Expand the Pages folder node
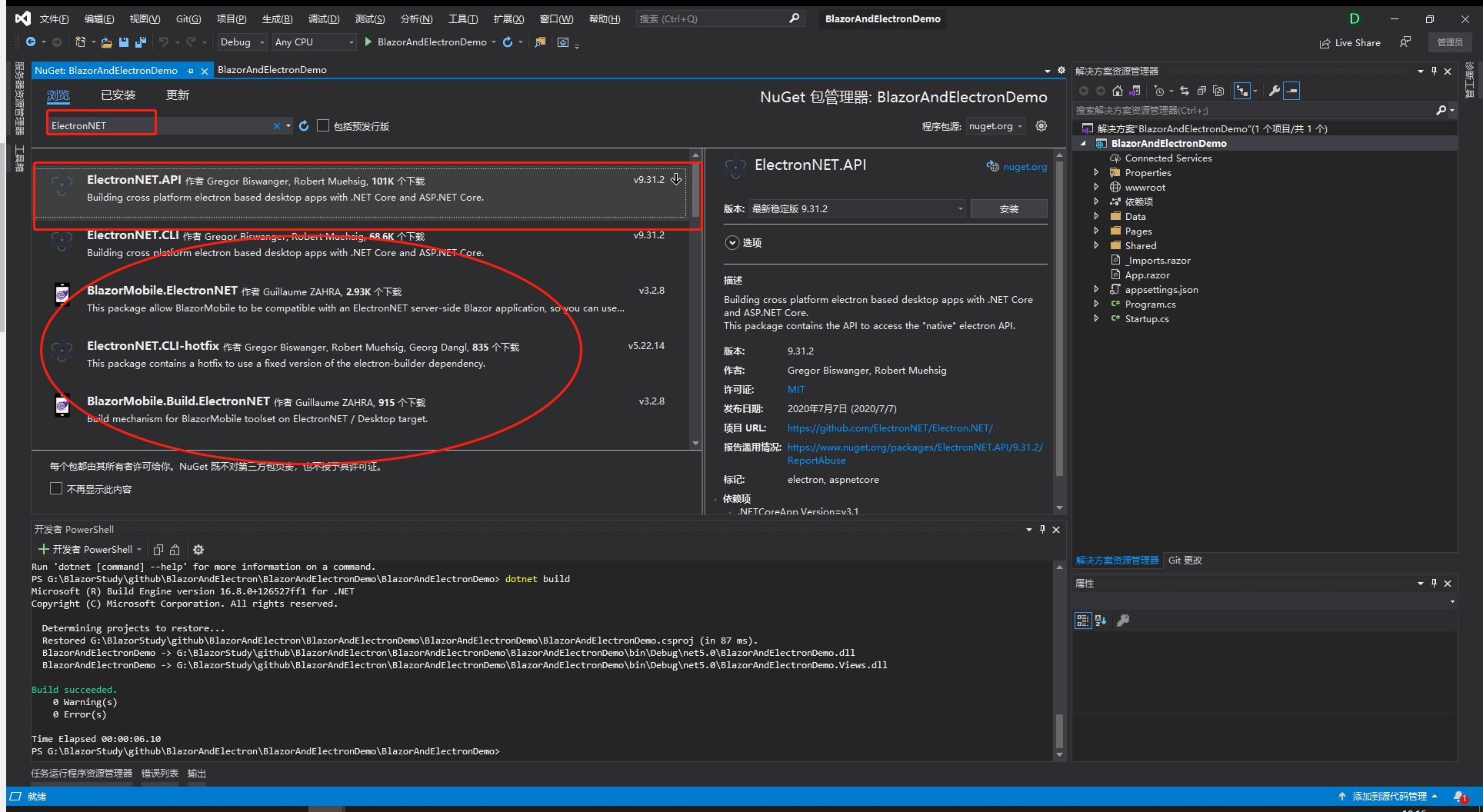Screen dimensions: 1483x812 coord(1096,231)
